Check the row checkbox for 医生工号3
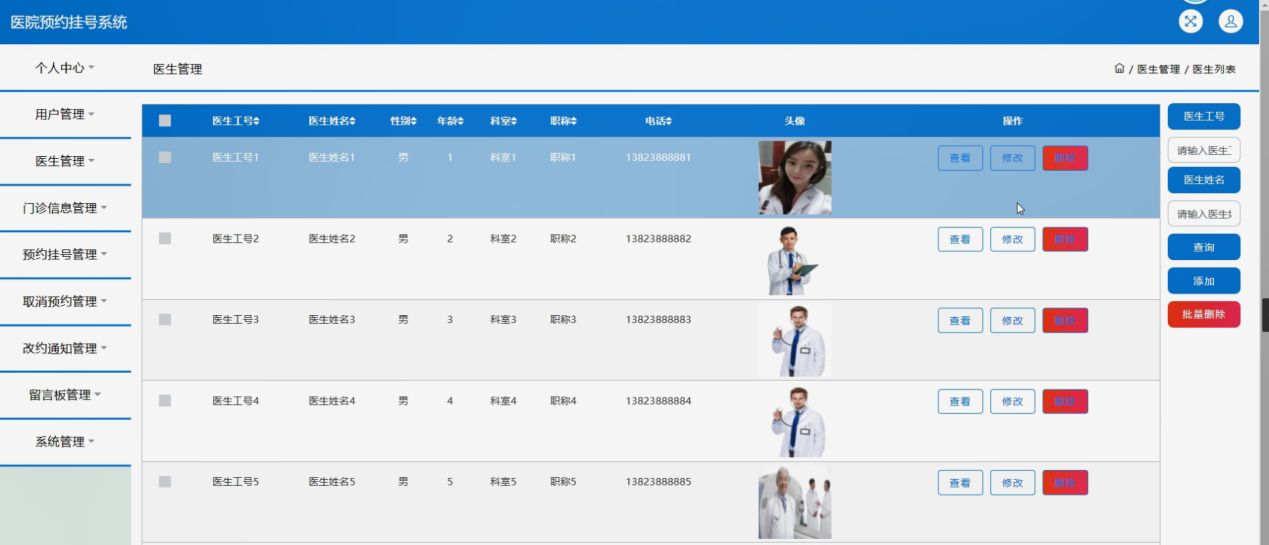 pyautogui.click(x=165, y=319)
